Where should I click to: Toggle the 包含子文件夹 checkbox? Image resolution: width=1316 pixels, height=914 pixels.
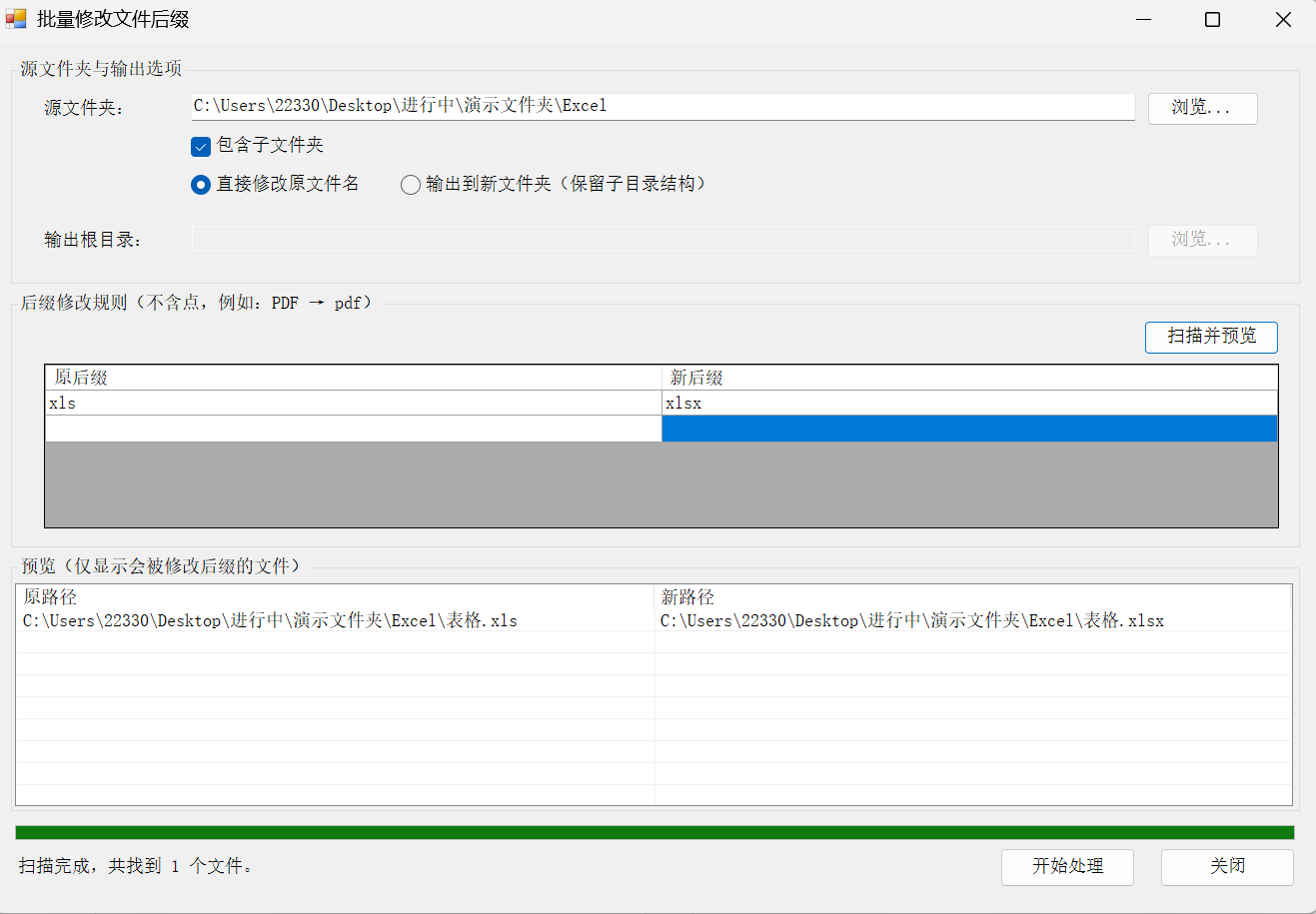coord(201,146)
